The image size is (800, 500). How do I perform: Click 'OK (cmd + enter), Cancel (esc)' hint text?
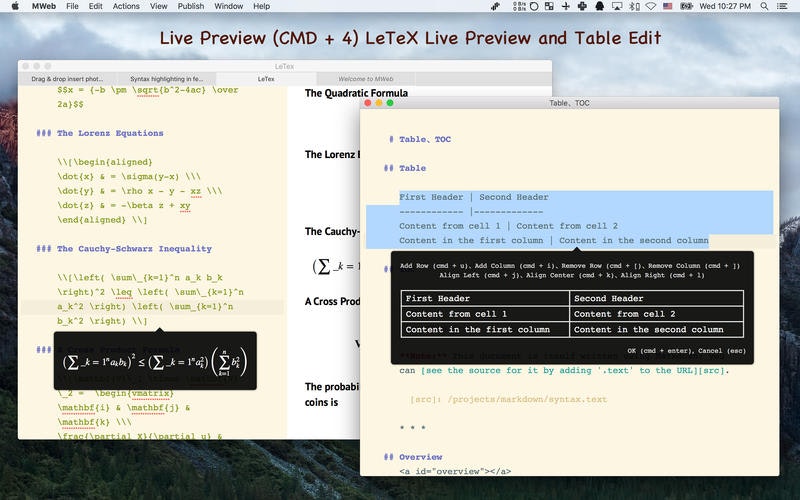686,351
